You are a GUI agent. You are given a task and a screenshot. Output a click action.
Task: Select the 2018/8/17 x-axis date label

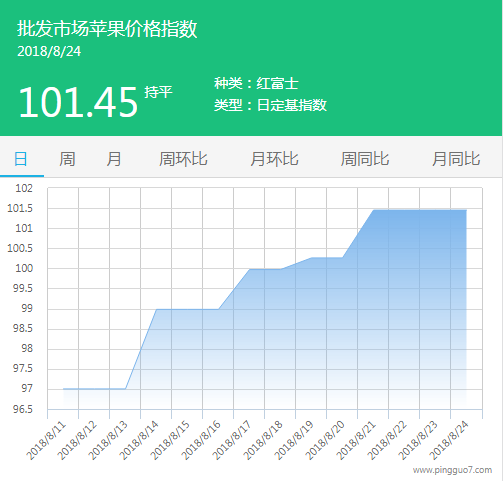pyautogui.click(x=232, y=440)
